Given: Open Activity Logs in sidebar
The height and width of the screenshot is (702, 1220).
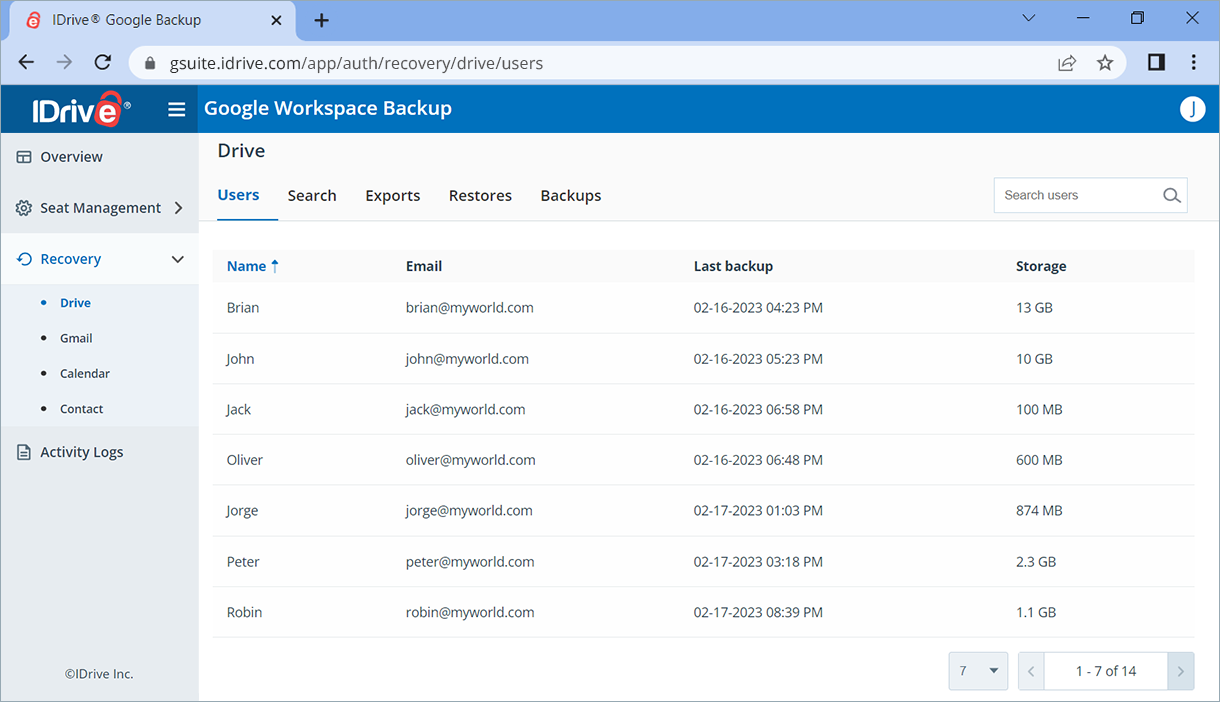Looking at the screenshot, I should point(82,452).
